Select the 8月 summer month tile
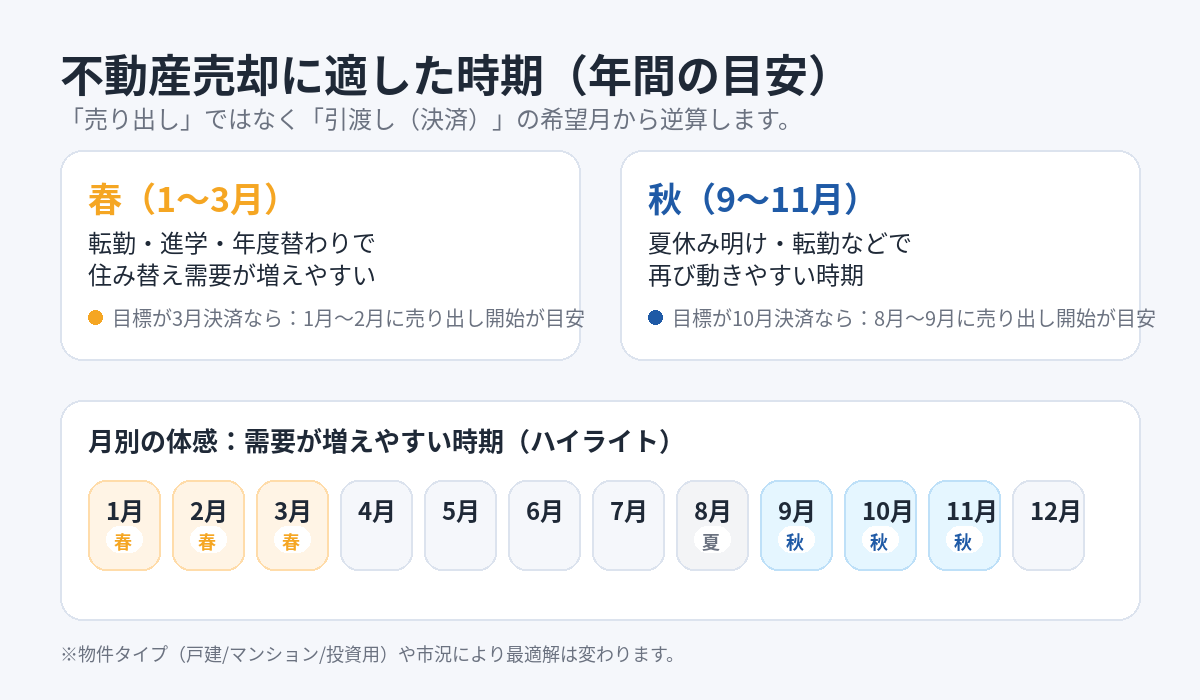The image size is (1200, 700). (x=712, y=525)
